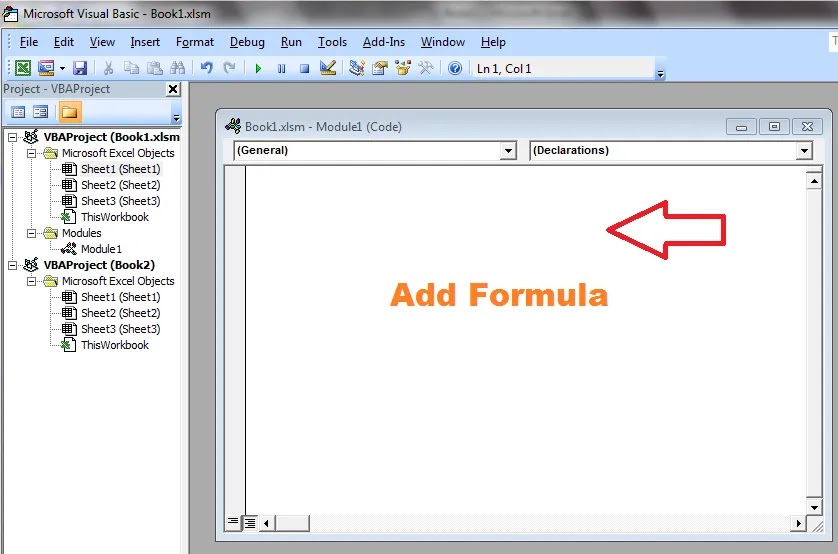Click the View Code icon in Project pane
The width and height of the screenshot is (838, 554).
point(18,112)
